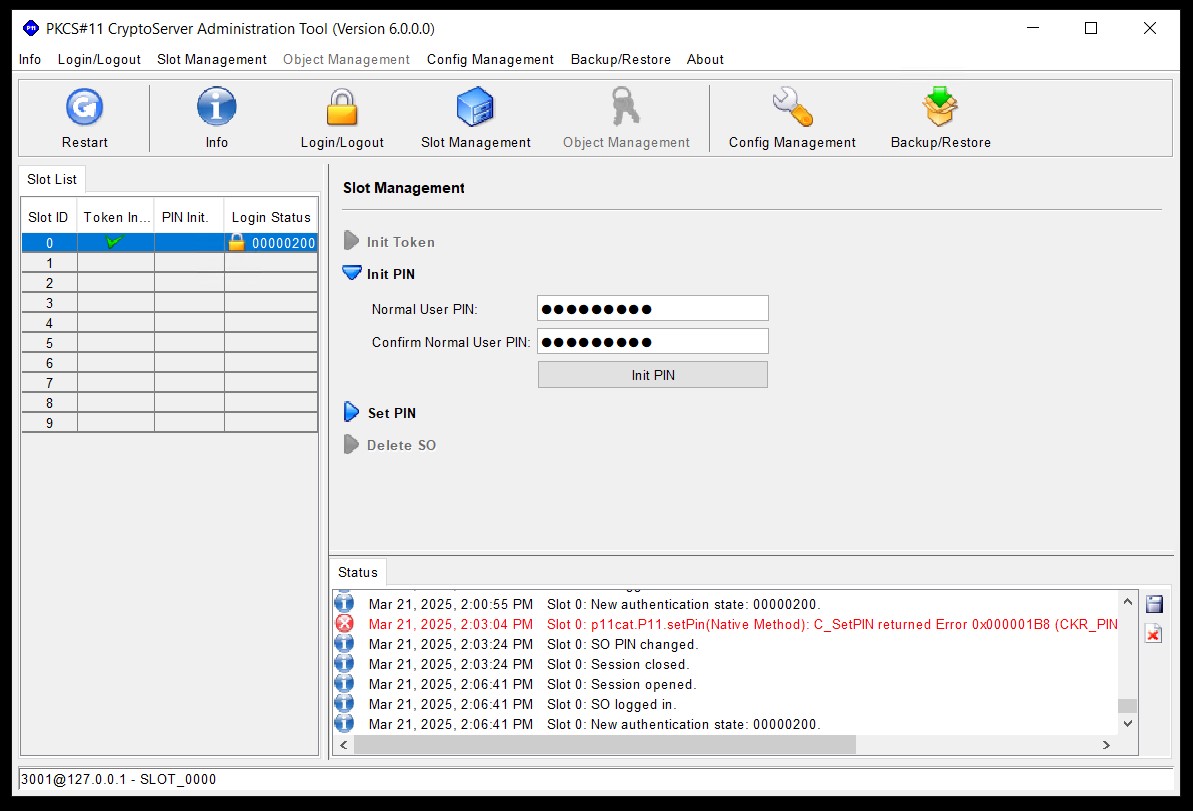
Task: Open the Info toolbar icon
Action: pyautogui.click(x=217, y=107)
